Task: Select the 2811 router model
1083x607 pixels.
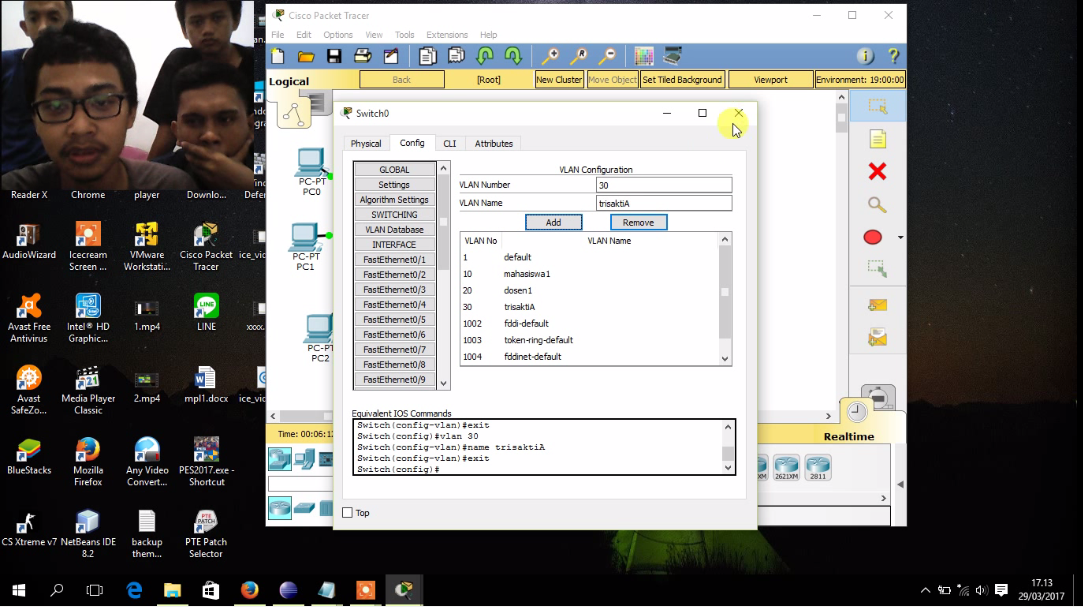Action: click(x=818, y=468)
